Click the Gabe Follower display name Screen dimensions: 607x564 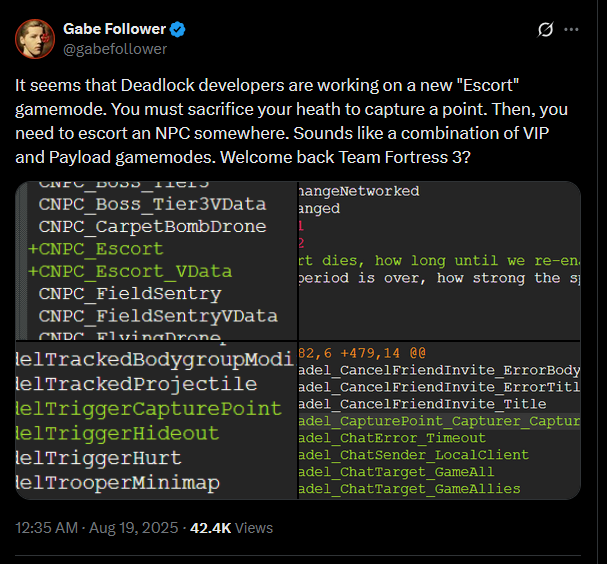point(115,29)
